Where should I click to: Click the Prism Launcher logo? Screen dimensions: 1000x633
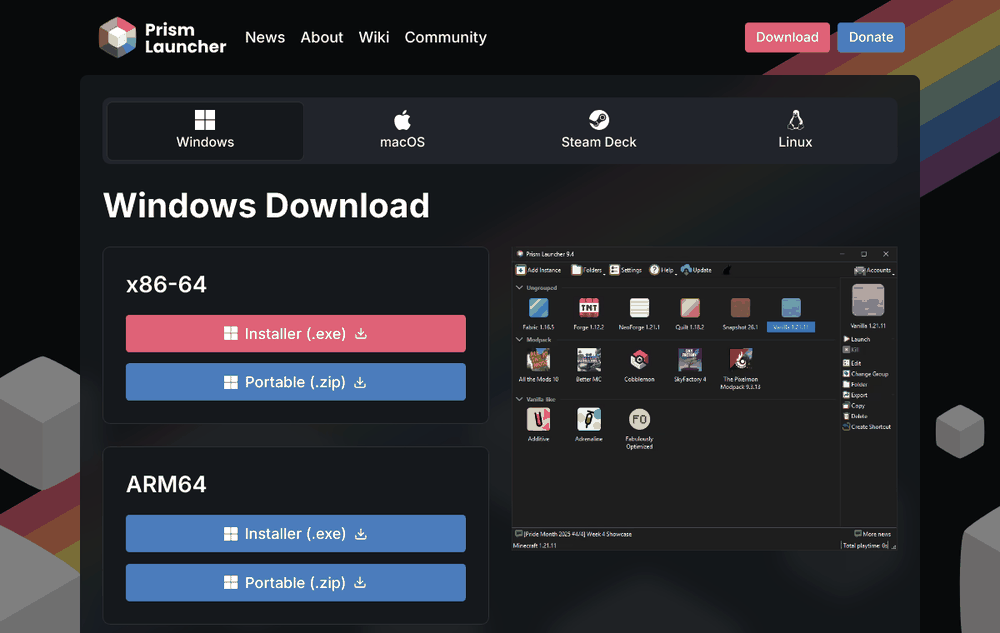coord(162,37)
